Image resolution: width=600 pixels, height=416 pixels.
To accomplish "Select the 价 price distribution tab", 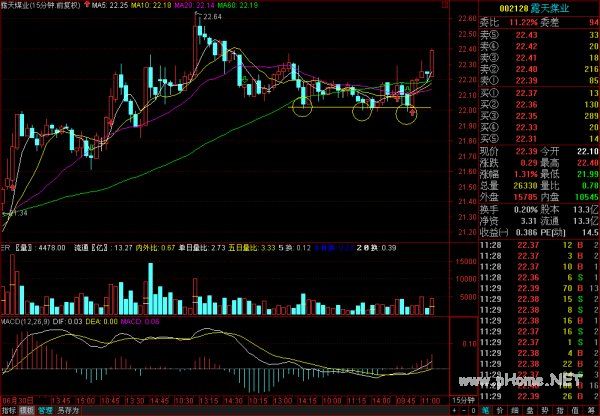I will coord(501,411).
